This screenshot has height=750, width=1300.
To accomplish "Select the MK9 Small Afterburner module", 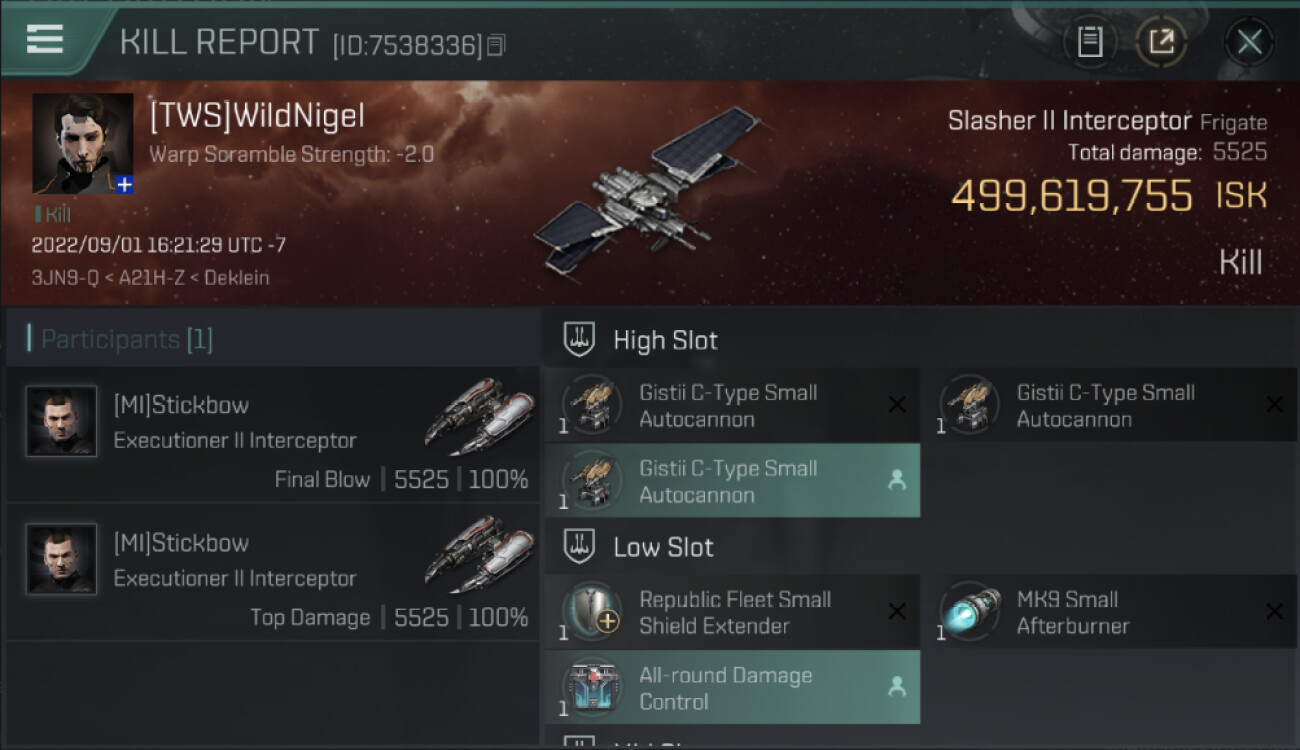I will click(x=1109, y=612).
